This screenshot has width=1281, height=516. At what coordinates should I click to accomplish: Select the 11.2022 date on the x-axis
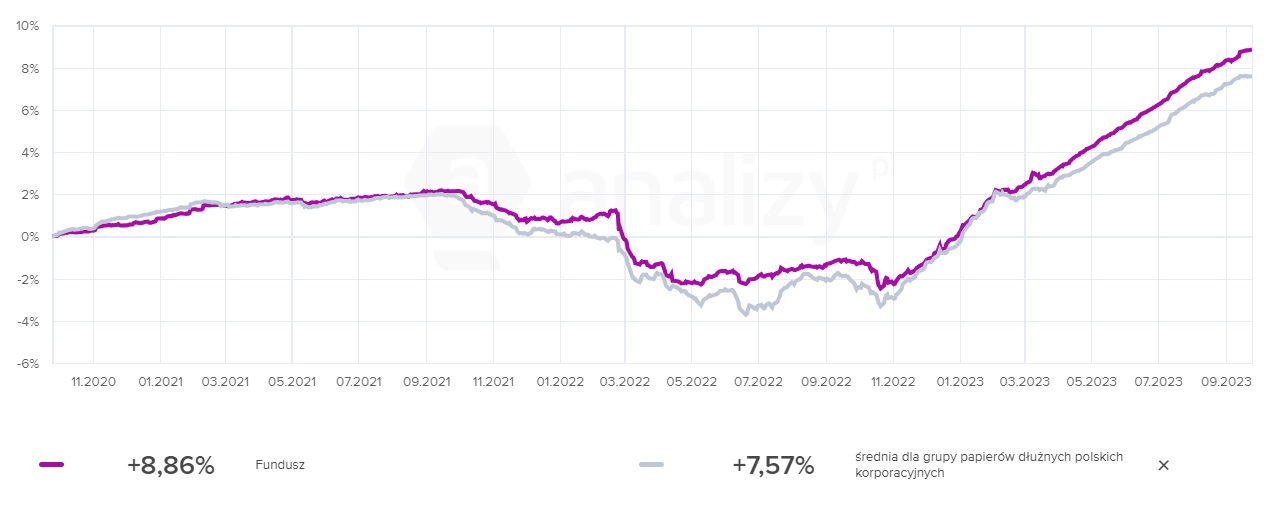pos(892,381)
